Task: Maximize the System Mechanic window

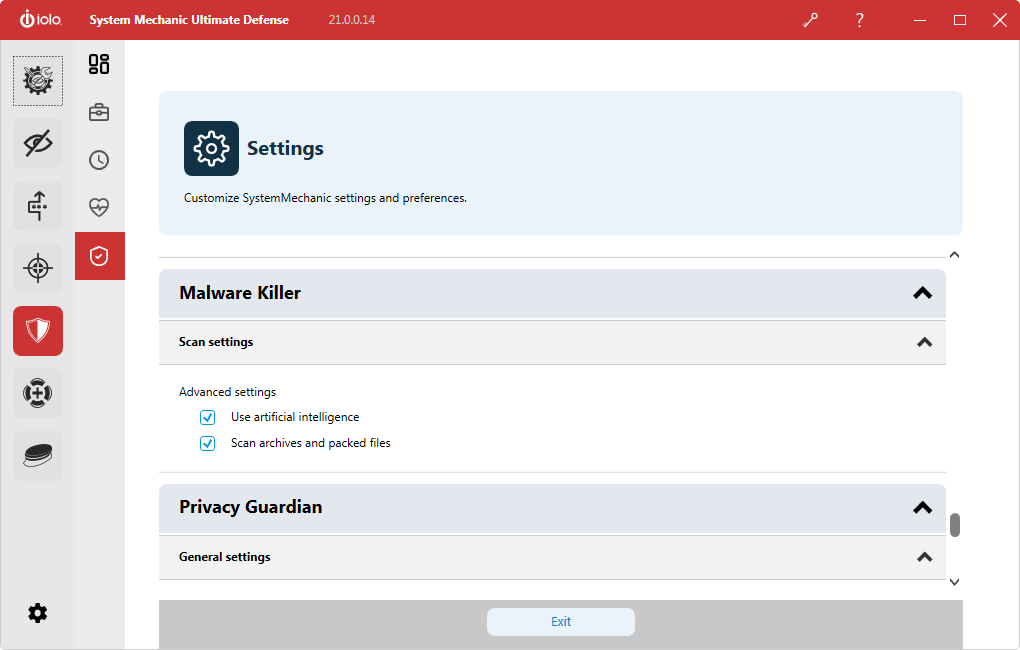Action: (960, 20)
